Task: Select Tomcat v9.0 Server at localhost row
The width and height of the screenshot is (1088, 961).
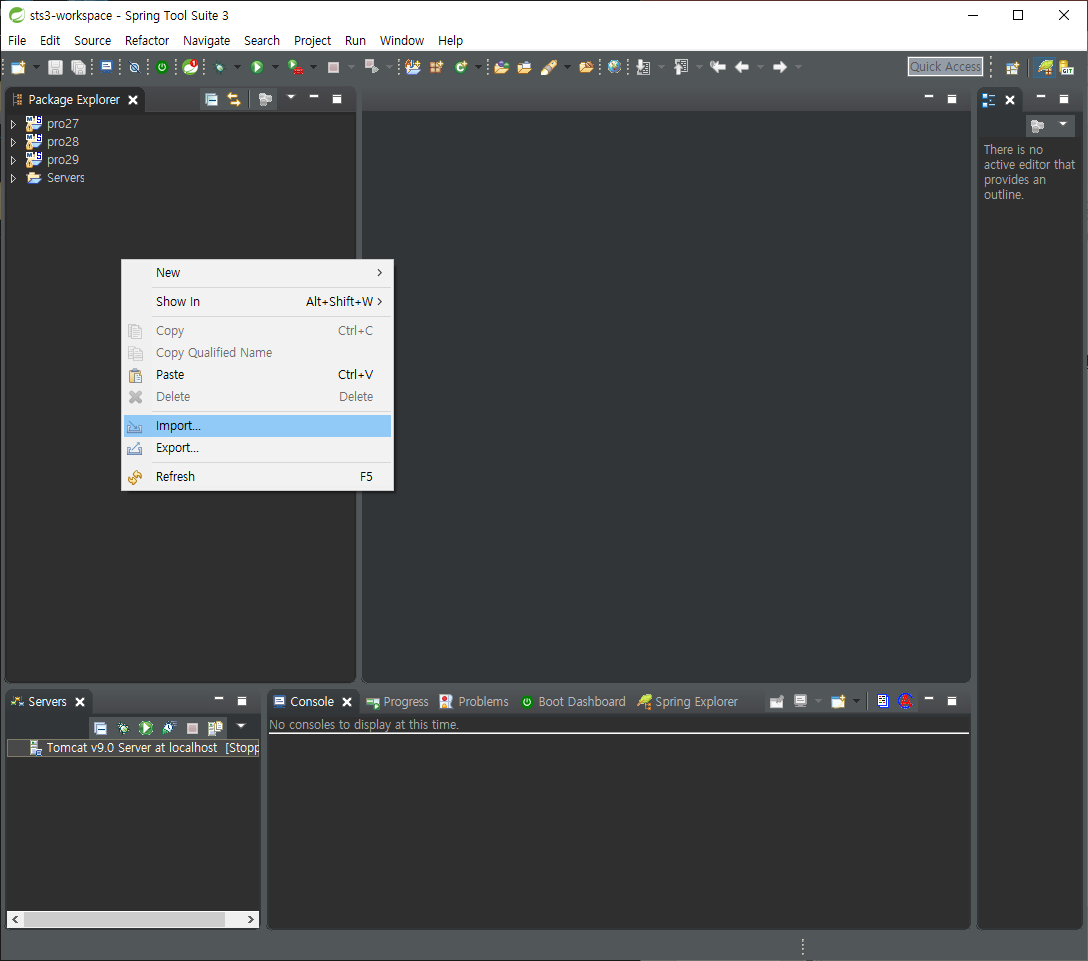Action: pyautogui.click(x=133, y=748)
